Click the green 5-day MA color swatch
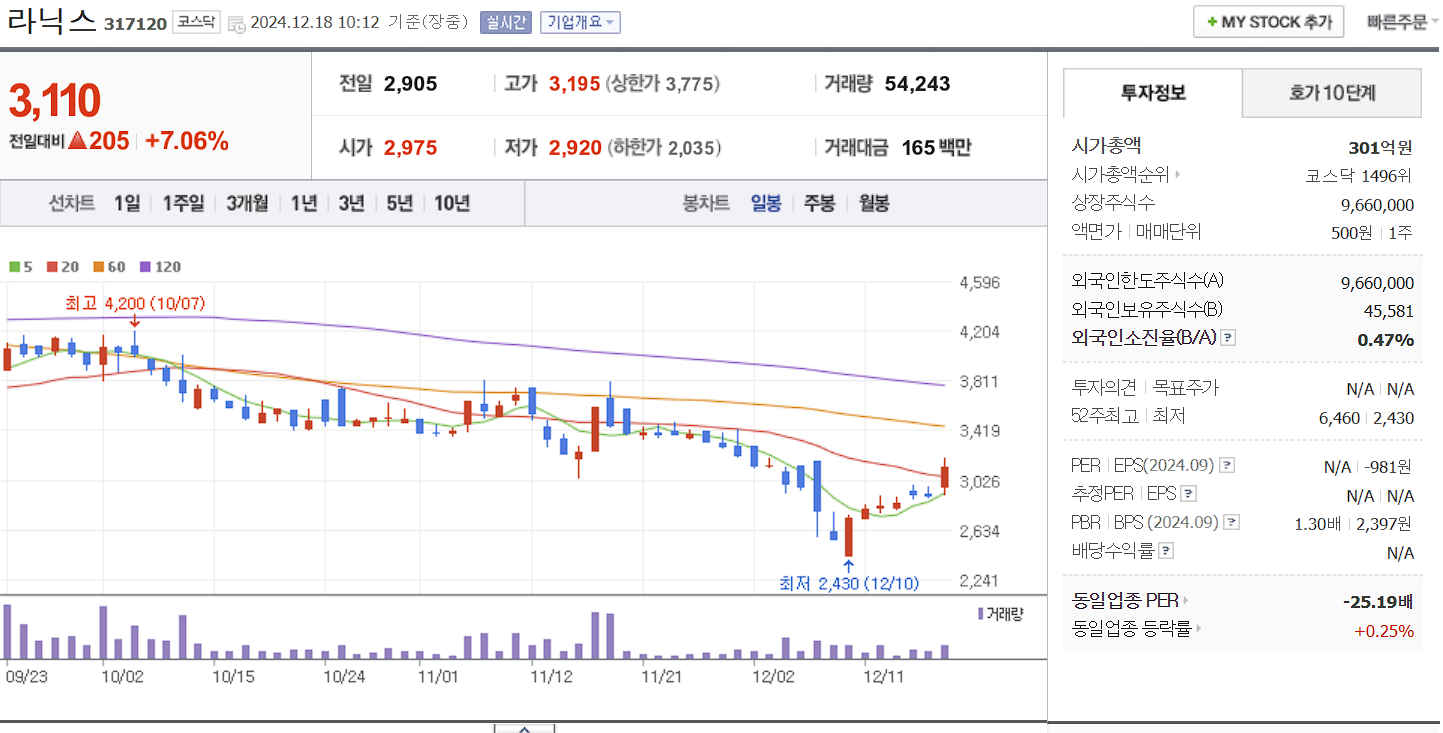 (14, 266)
